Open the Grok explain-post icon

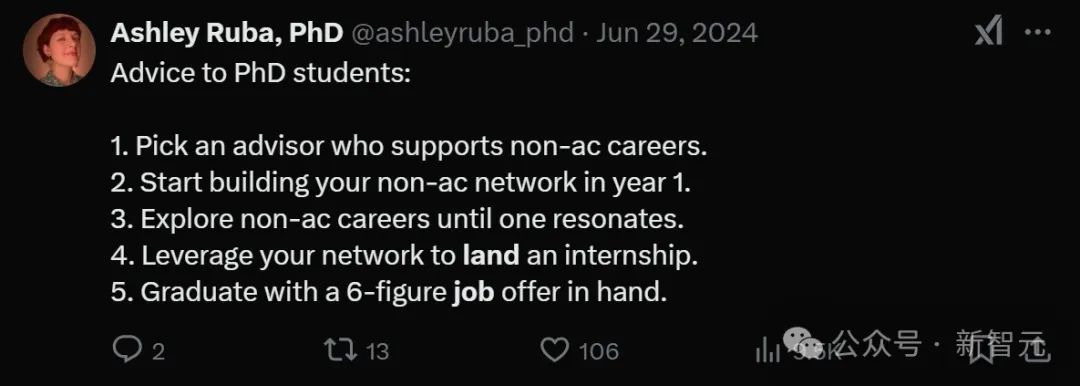pyautogui.click(x=989, y=32)
